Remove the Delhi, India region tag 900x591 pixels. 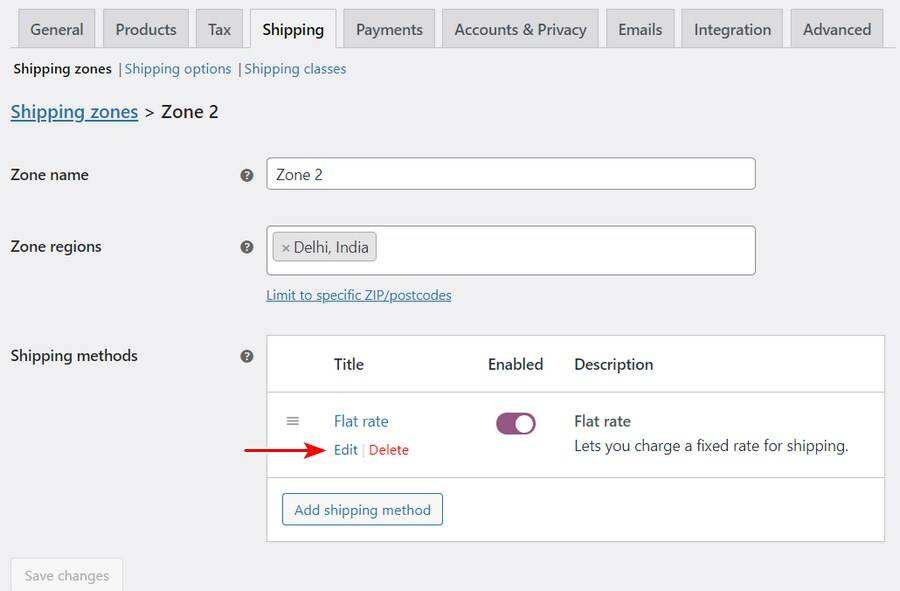click(x=285, y=248)
